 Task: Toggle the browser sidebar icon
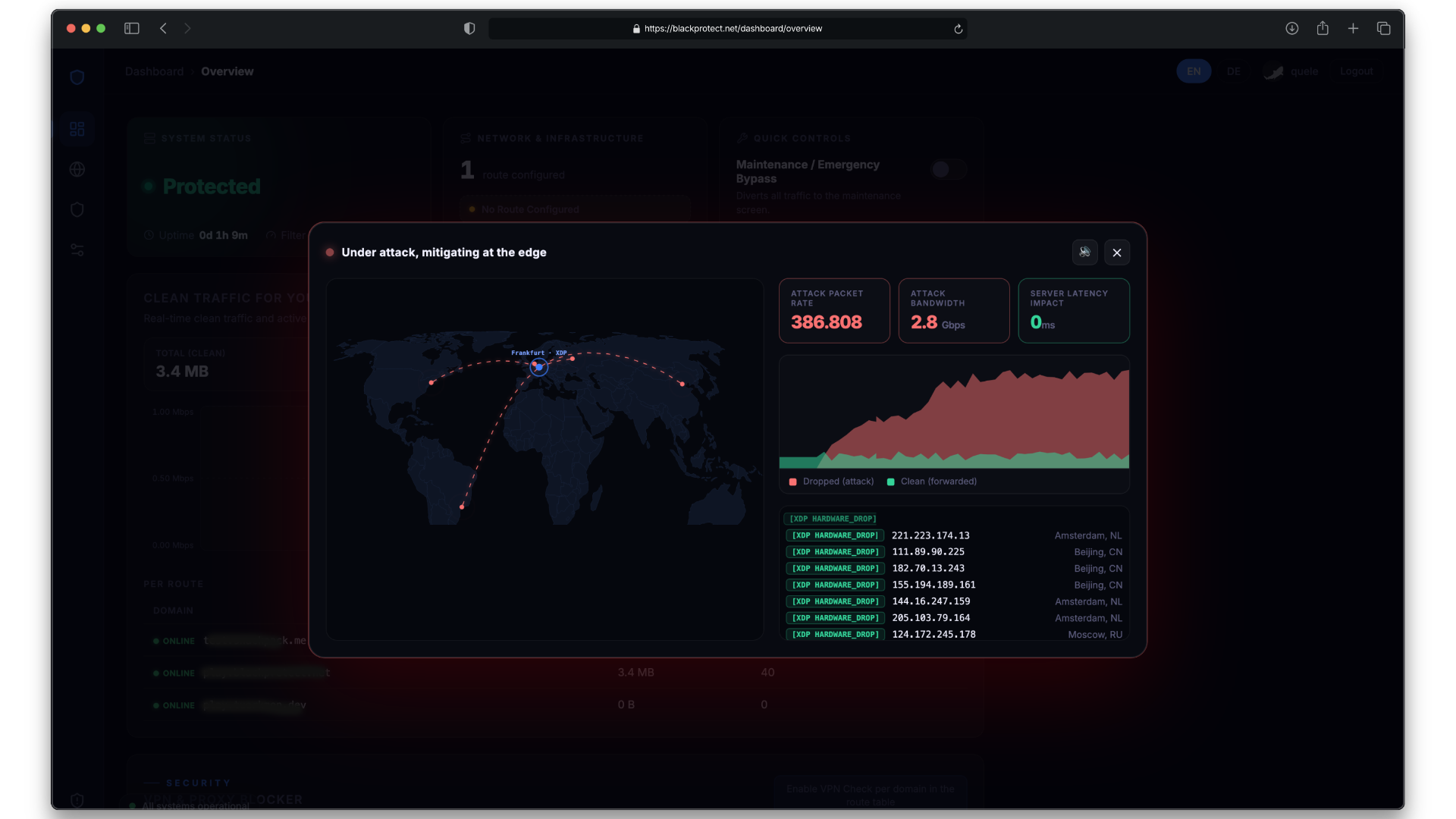click(132, 28)
